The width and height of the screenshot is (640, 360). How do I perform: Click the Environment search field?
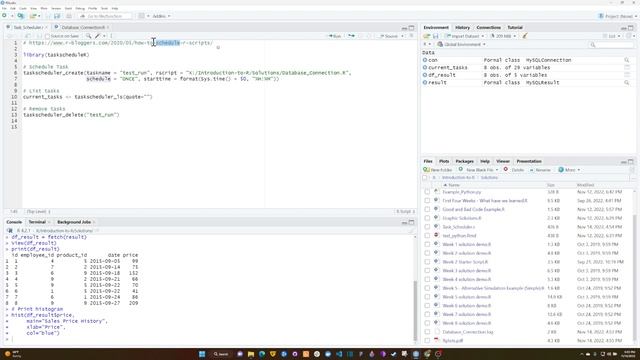(611, 44)
